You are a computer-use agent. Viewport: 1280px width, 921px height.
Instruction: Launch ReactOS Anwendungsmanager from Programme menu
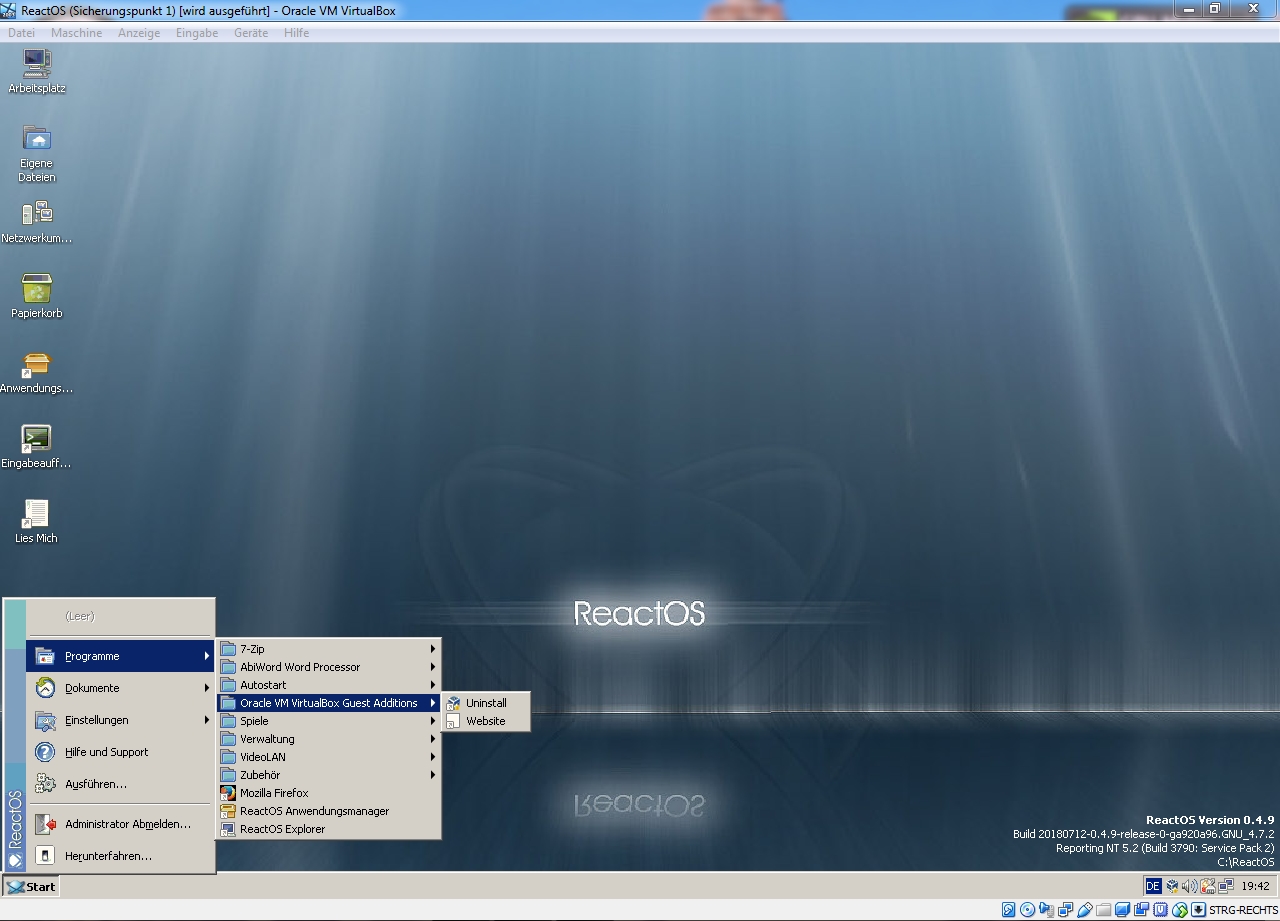(x=329, y=811)
